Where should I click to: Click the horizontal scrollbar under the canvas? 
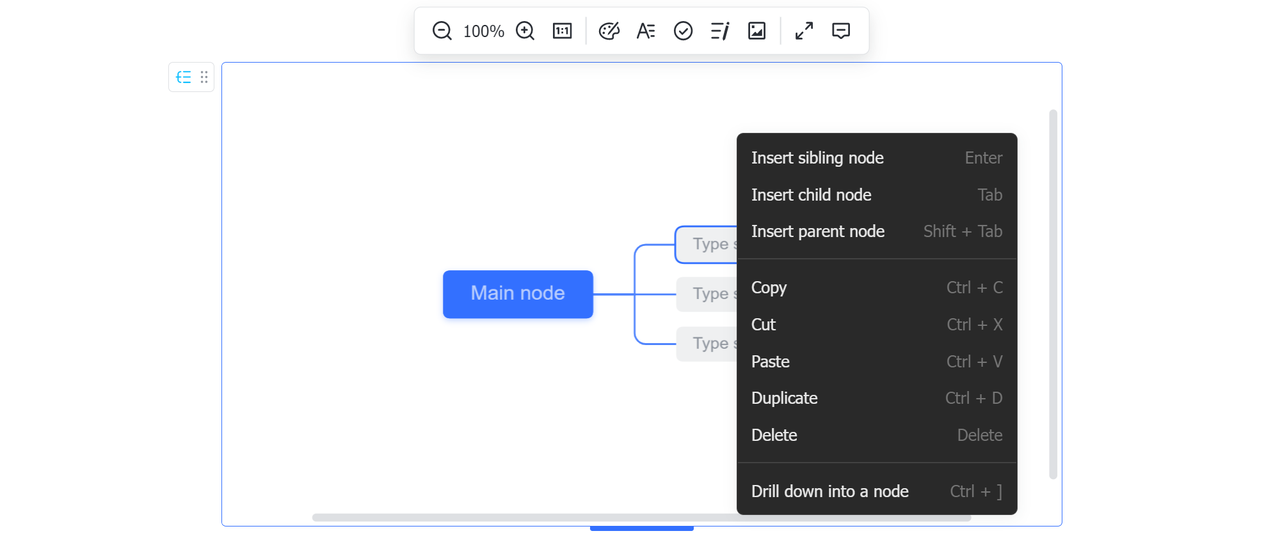coord(640,518)
